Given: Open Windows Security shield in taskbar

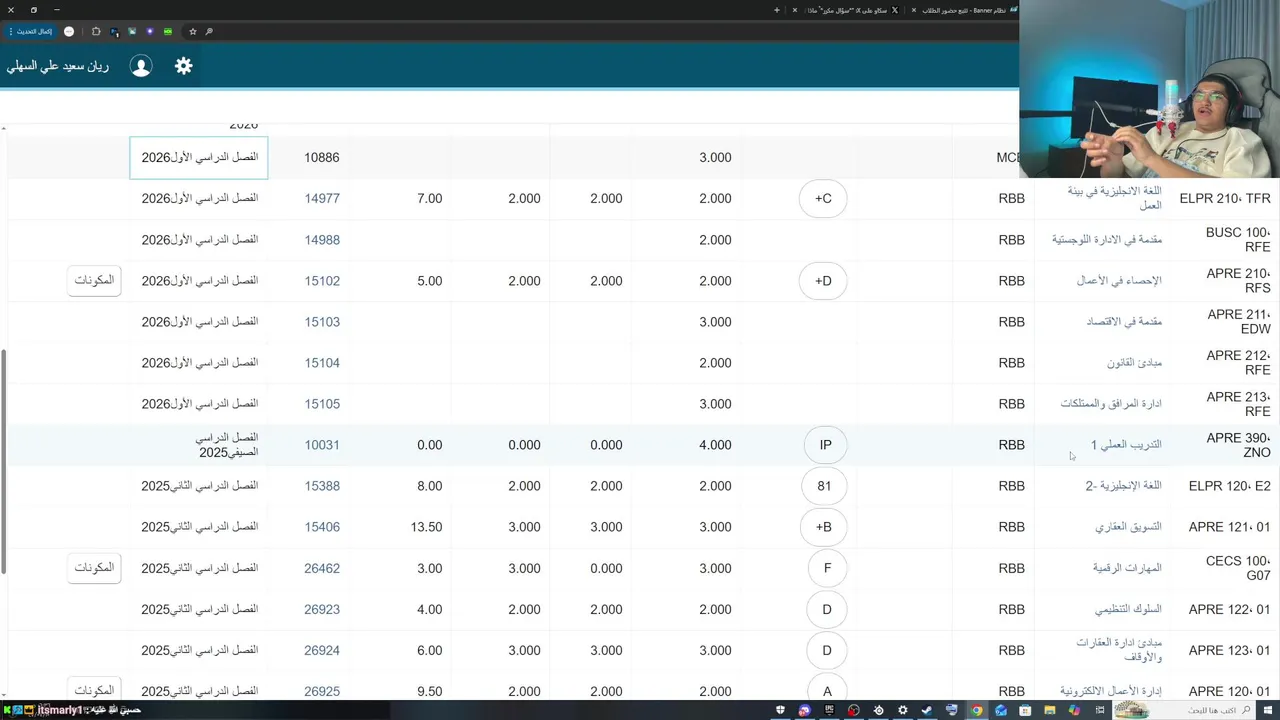Looking at the screenshot, I should pyautogui.click(x=780, y=710).
